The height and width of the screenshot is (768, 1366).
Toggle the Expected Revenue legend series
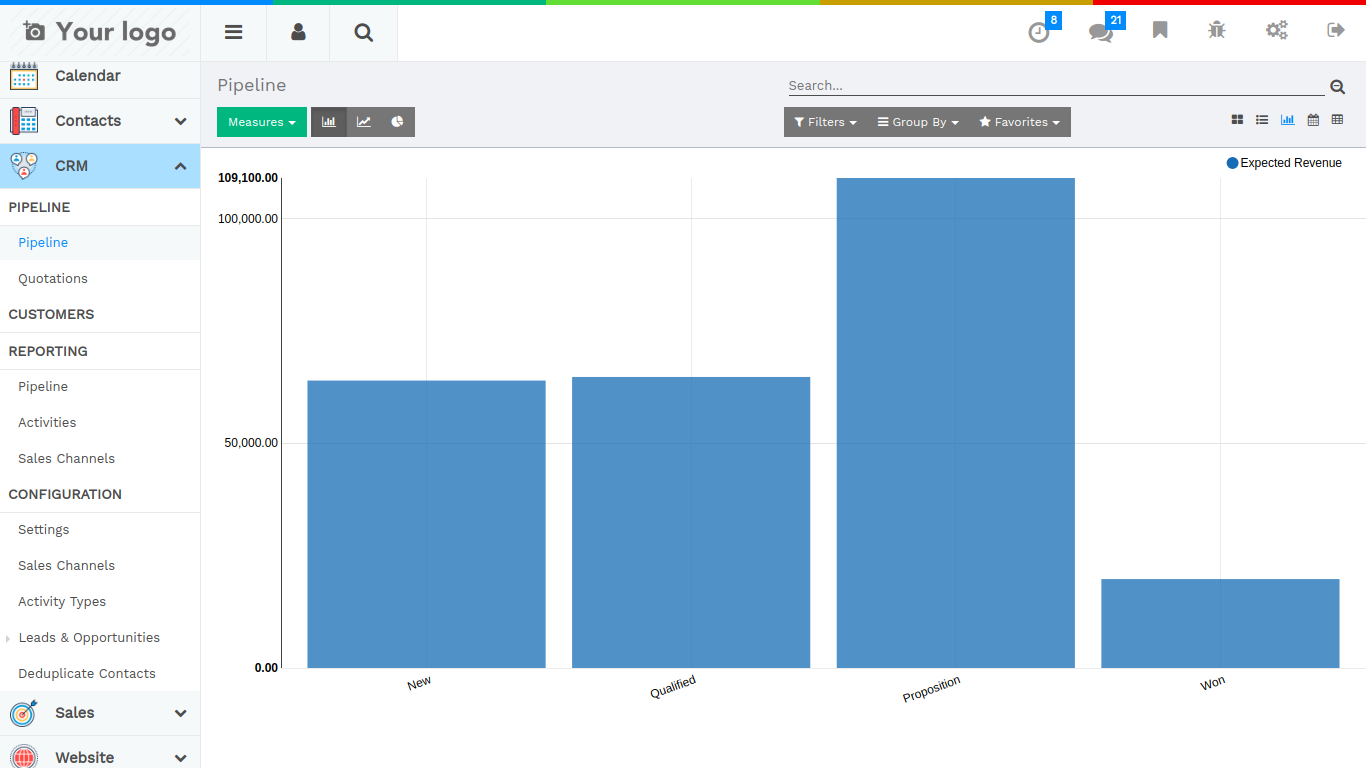point(1284,163)
